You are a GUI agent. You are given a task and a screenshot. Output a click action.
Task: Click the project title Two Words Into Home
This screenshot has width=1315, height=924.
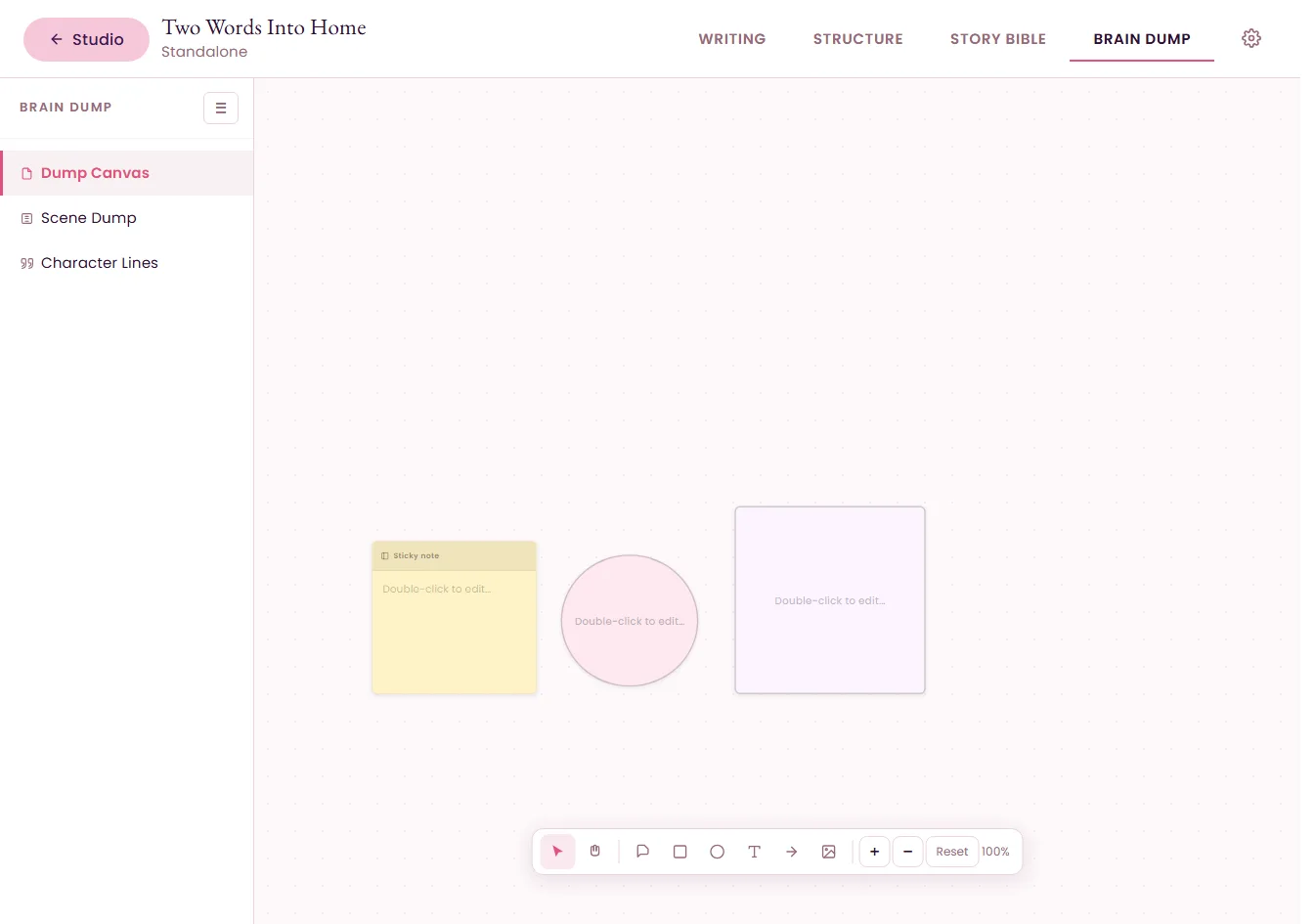pyautogui.click(x=264, y=27)
